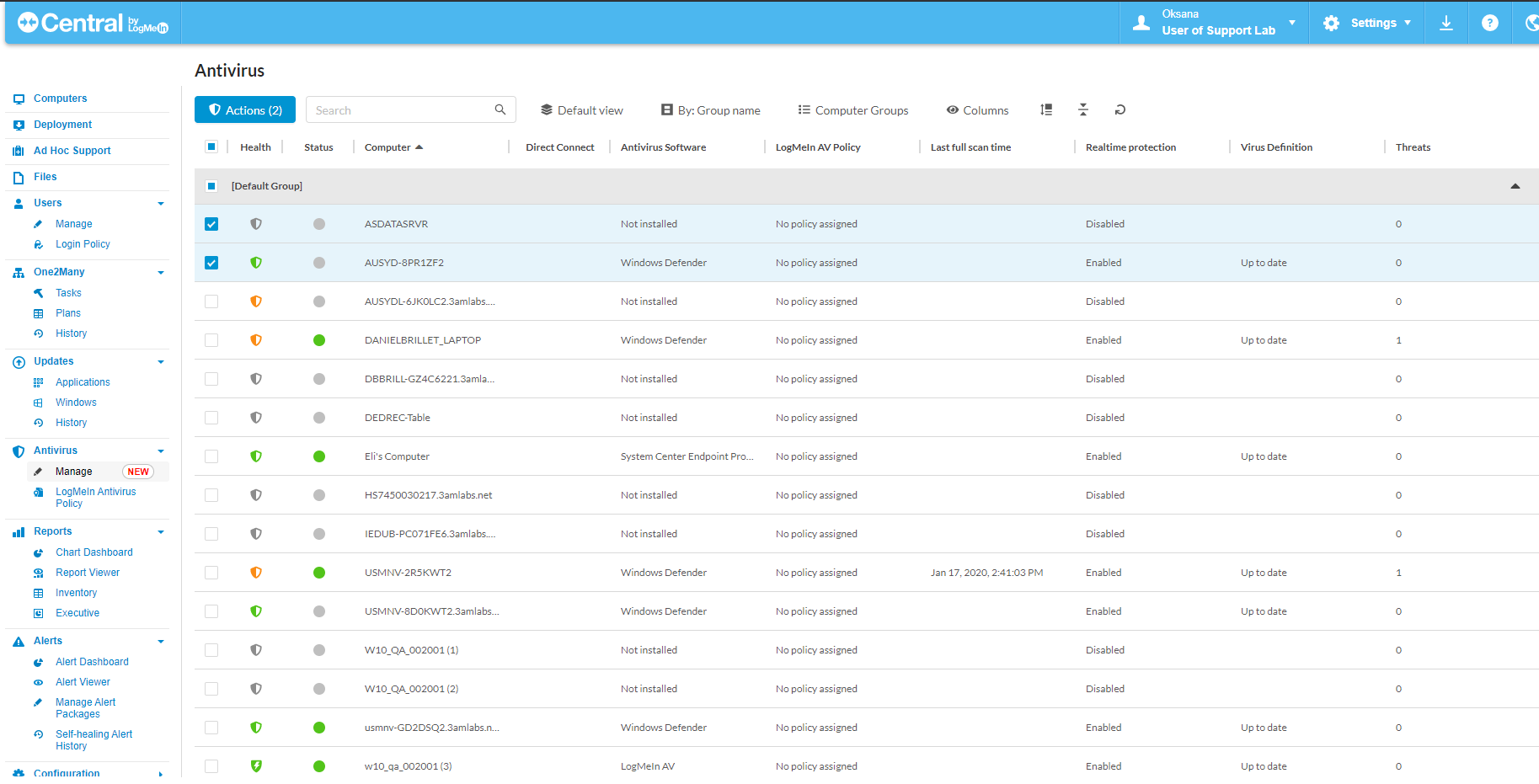Click green check shield for w10_qa_002001 (3)
Screen dimensions: 1539x784
click(x=256, y=766)
